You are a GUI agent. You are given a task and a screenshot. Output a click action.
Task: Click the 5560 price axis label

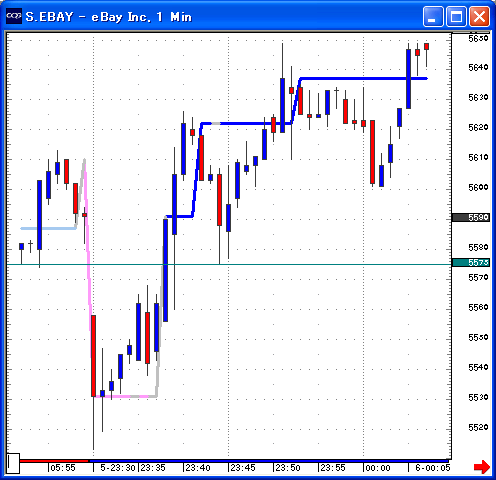(478, 308)
